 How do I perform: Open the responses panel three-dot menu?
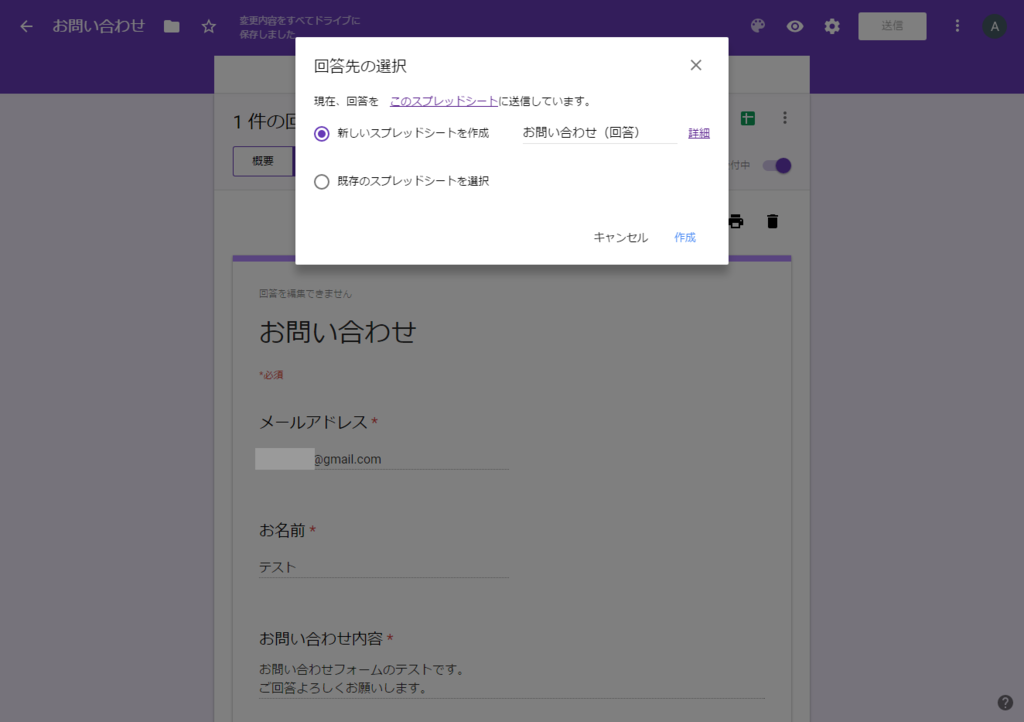pos(785,118)
